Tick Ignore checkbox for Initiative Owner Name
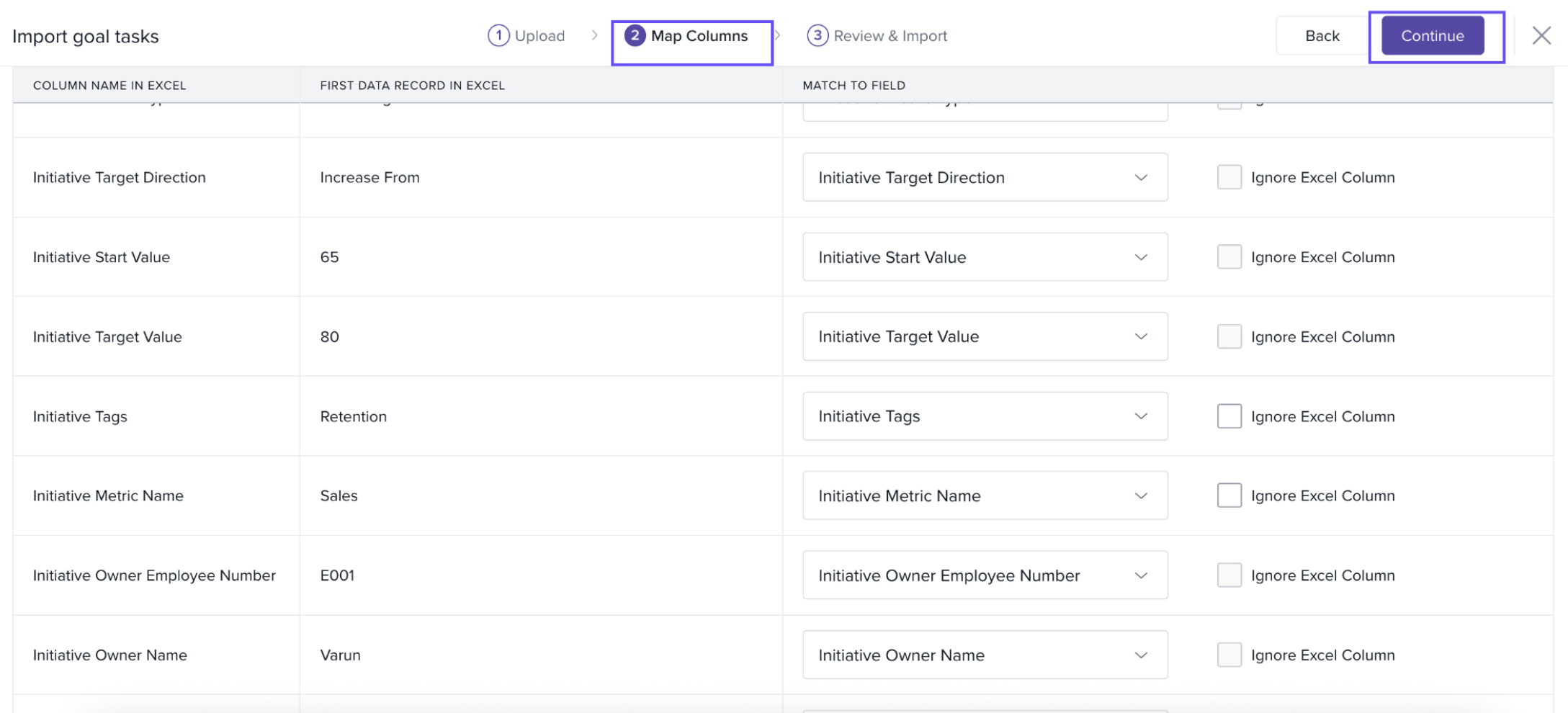The height and width of the screenshot is (713, 1568). pos(1229,655)
